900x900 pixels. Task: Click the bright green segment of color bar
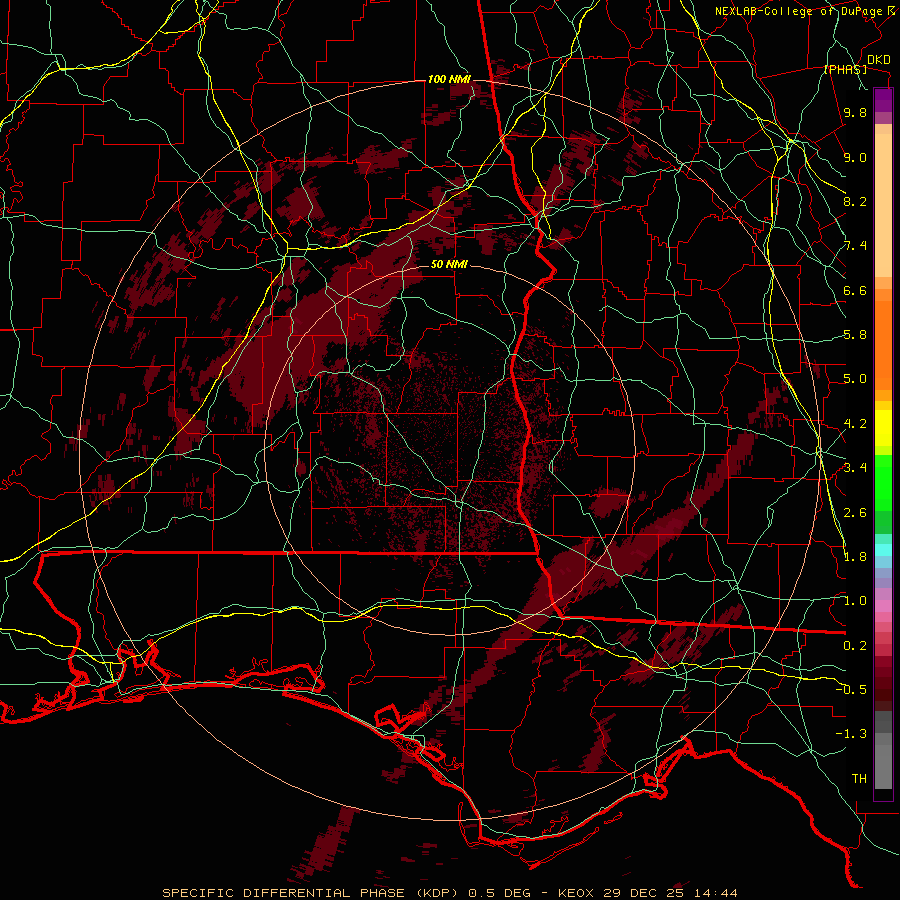[x=883, y=481]
